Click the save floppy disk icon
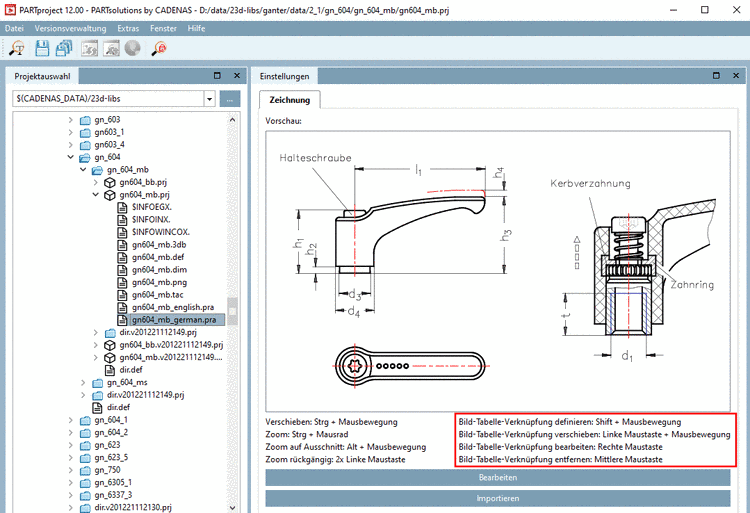Viewport: 750px width, 513px height. pyautogui.click(x=41, y=47)
